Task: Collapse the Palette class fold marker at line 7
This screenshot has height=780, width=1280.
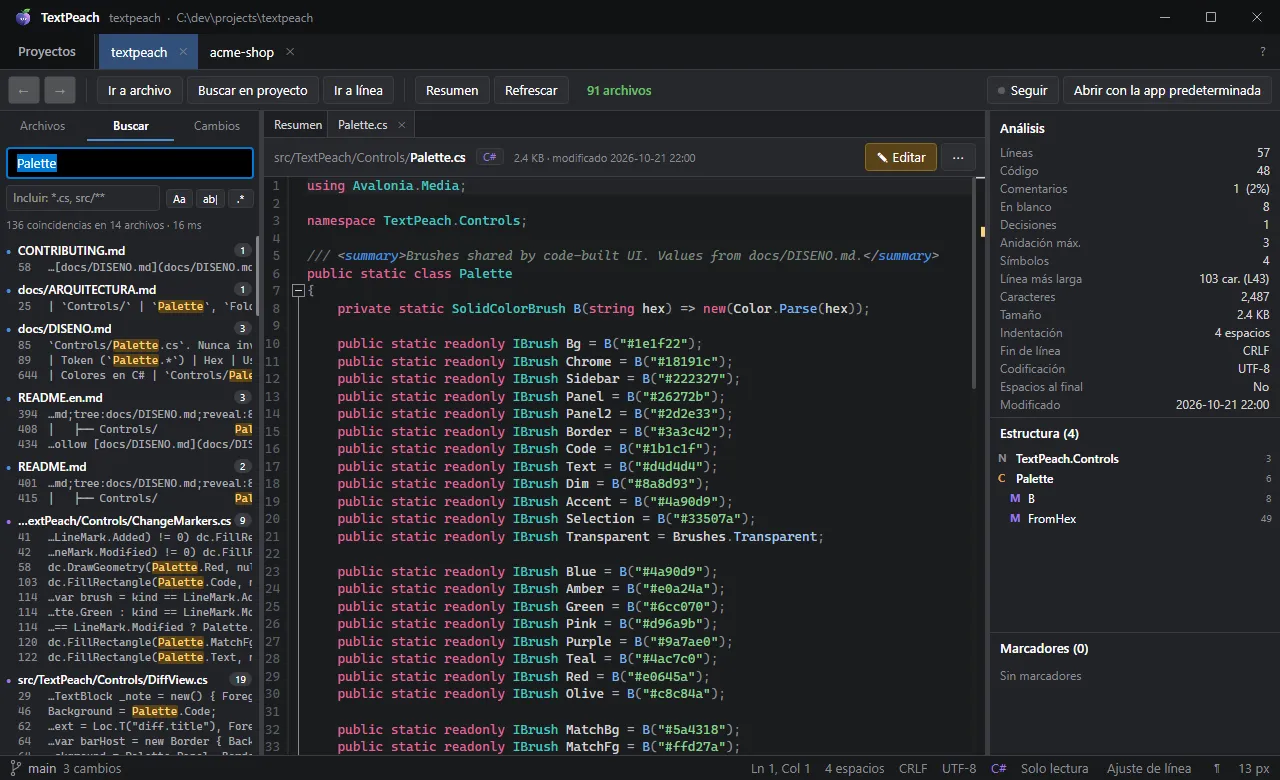Action: tap(297, 291)
